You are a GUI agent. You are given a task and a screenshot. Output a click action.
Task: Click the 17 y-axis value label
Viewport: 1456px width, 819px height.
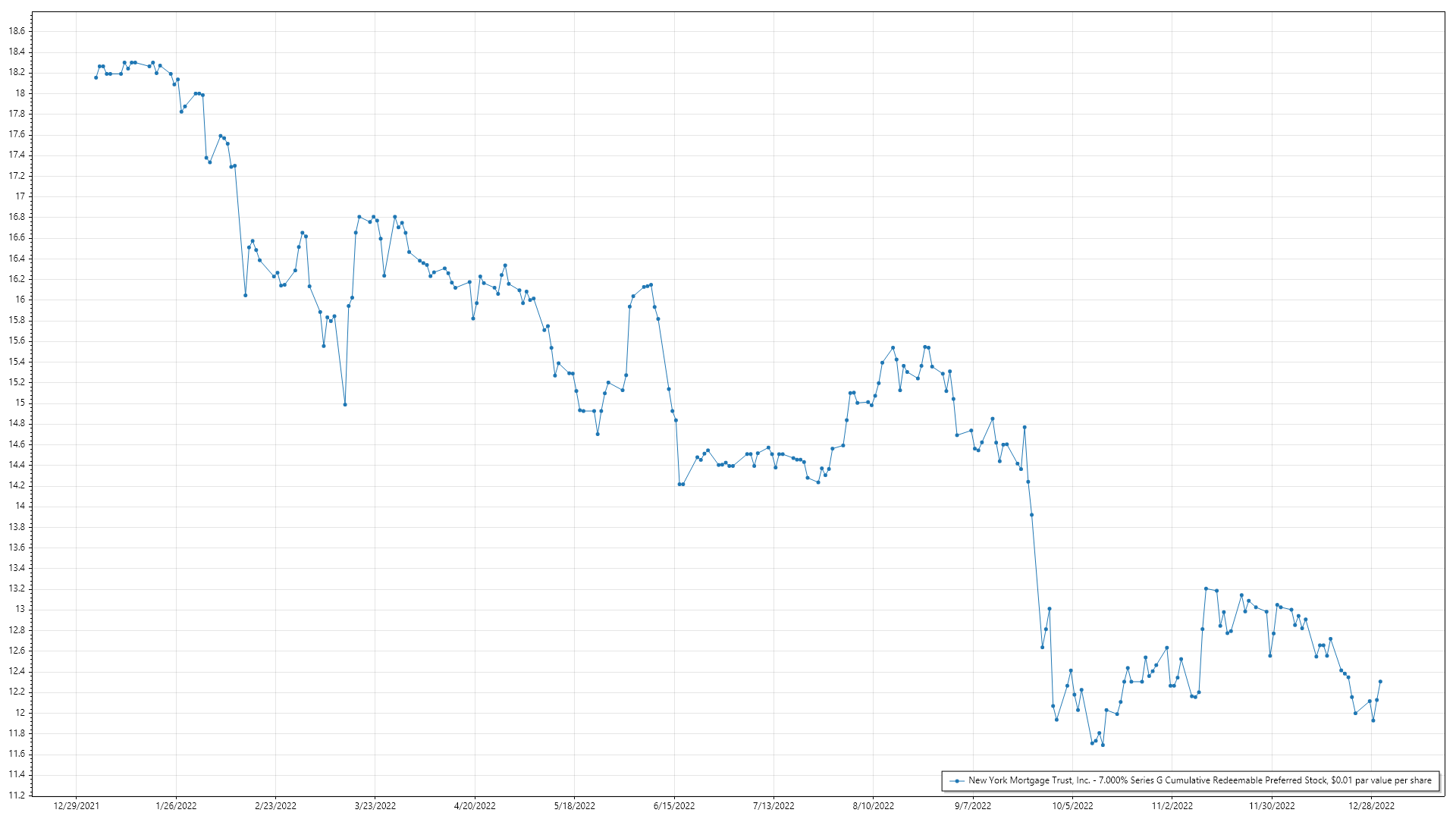pyautogui.click(x=20, y=196)
